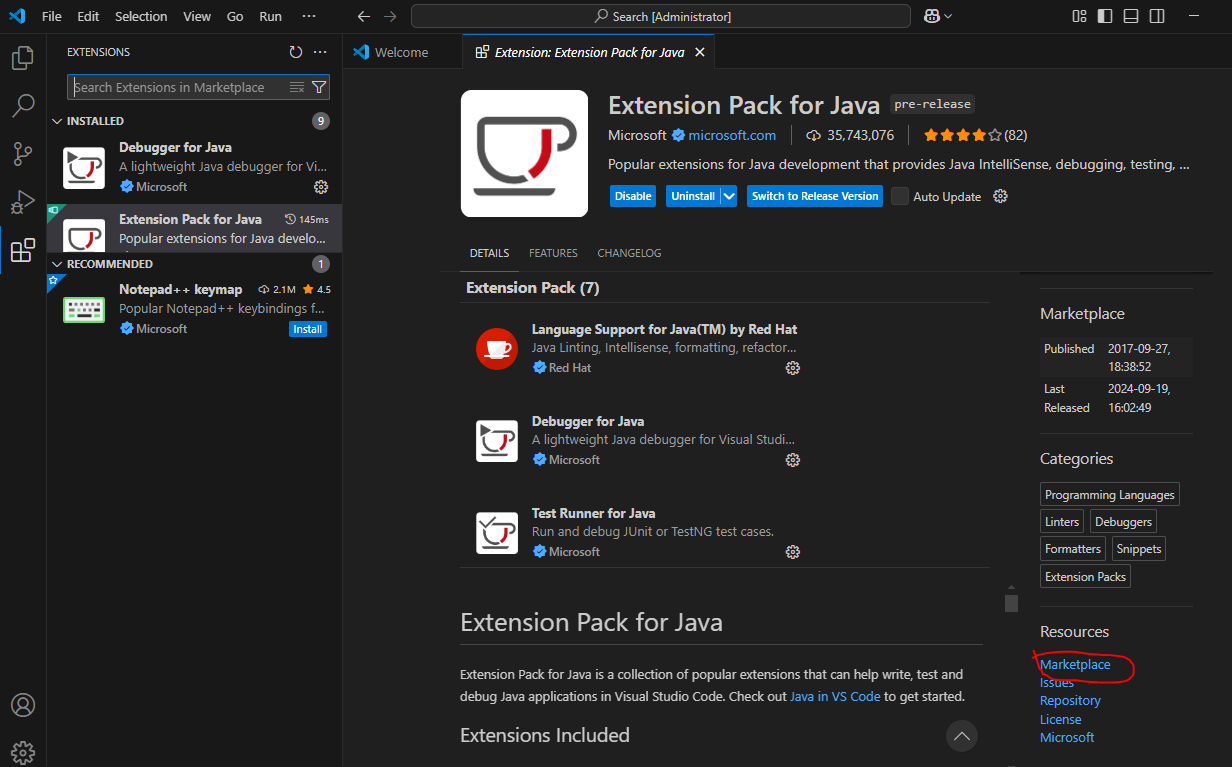
Task: Toggle the secondary side bar
Action: (1157, 16)
